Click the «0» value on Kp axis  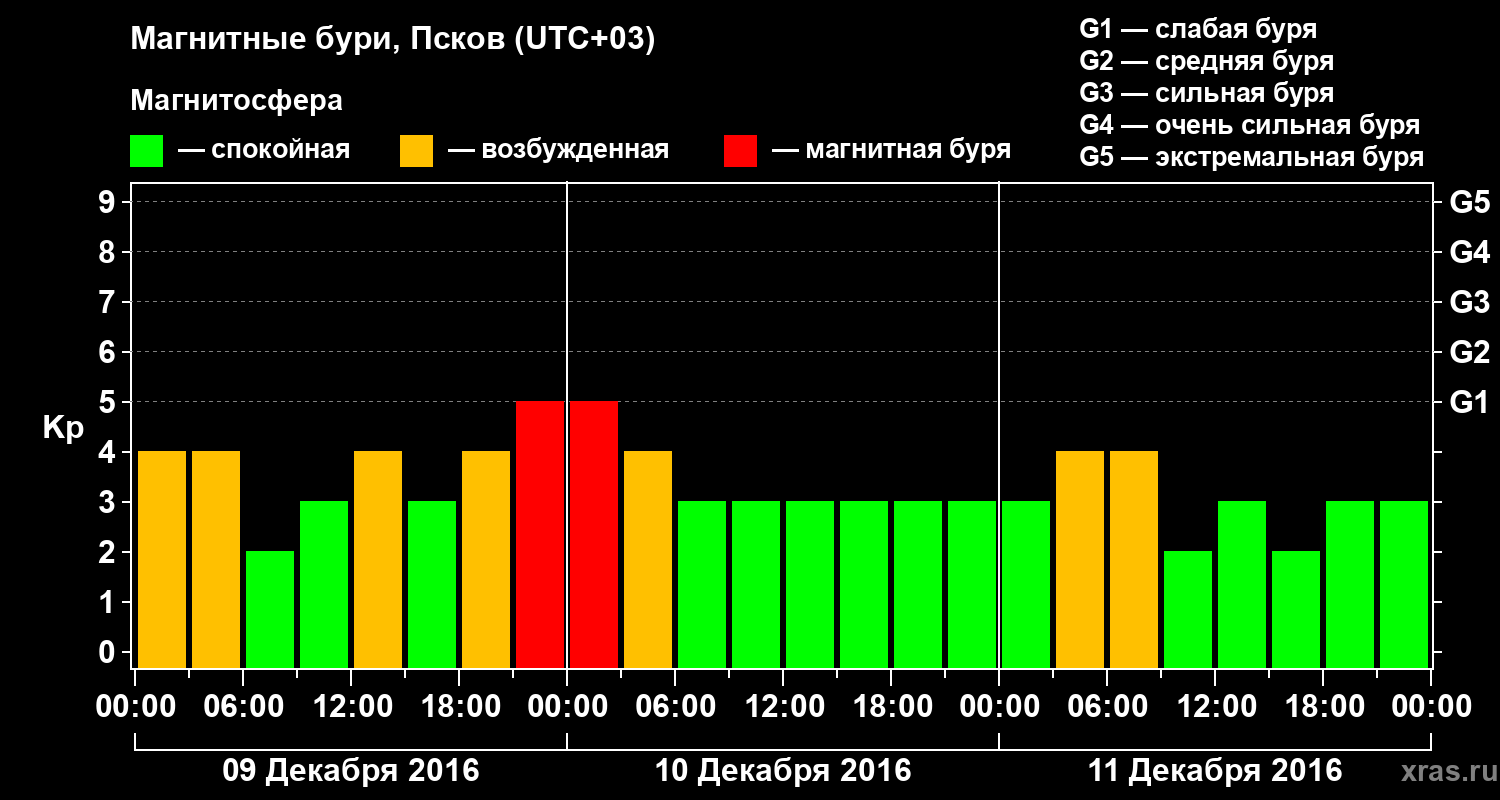(109, 652)
